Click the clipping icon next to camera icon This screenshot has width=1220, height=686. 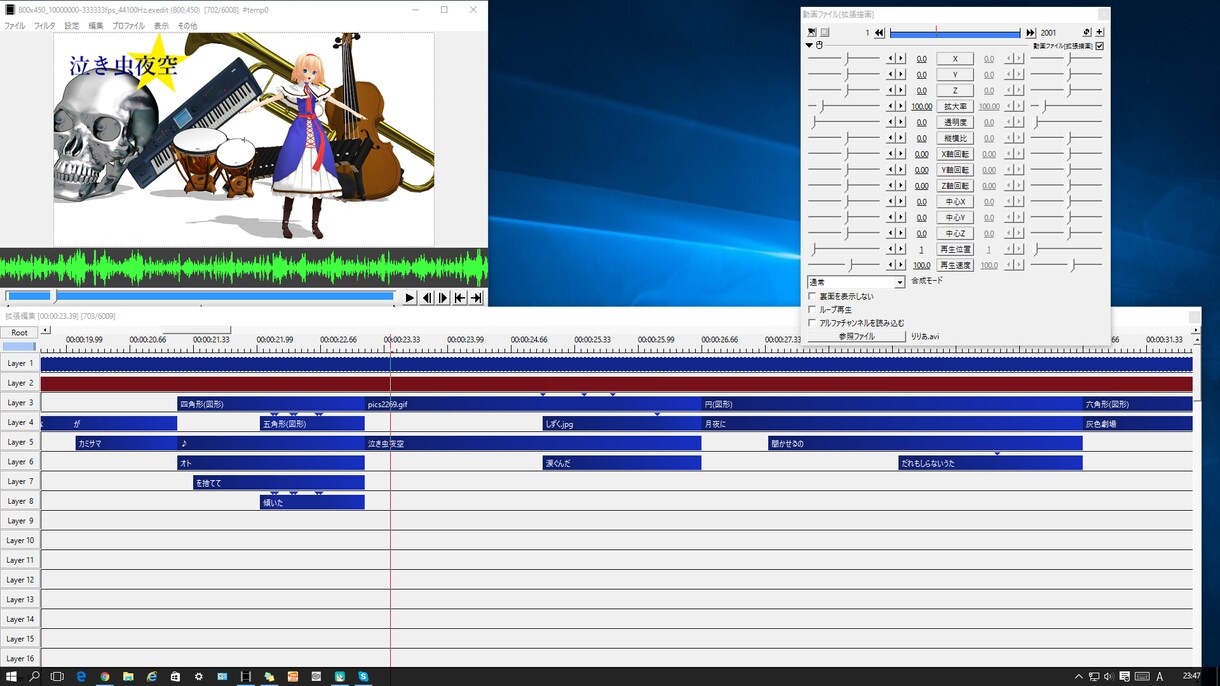(x=825, y=33)
